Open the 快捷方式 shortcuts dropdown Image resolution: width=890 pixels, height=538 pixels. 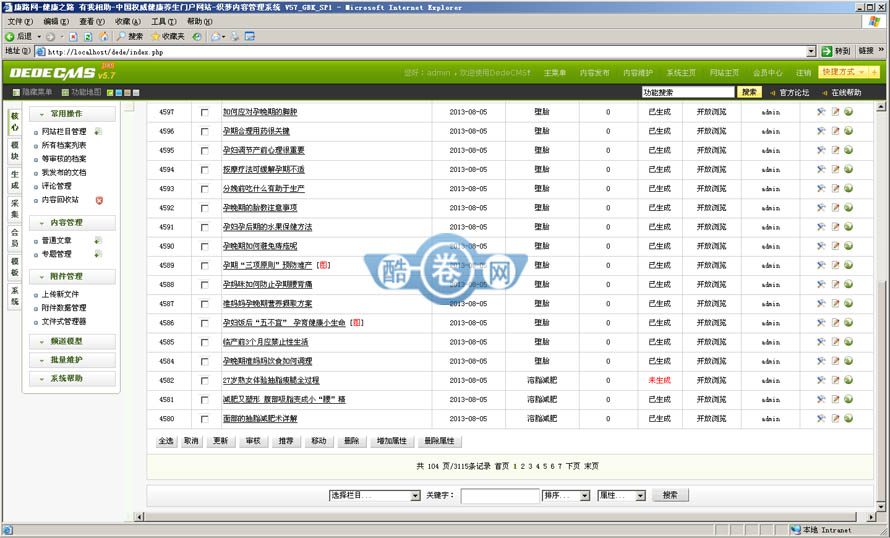coord(843,73)
